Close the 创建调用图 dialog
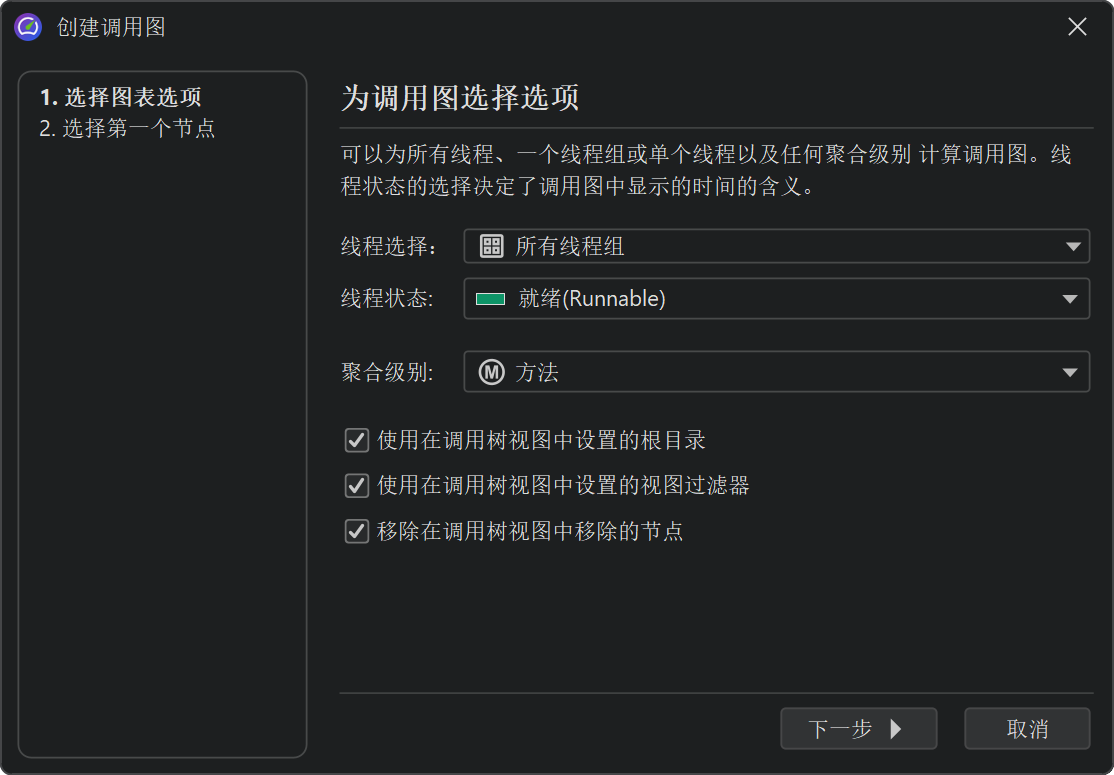The height and width of the screenshot is (775, 1114). pyautogui.click(x=1077, y=27)
